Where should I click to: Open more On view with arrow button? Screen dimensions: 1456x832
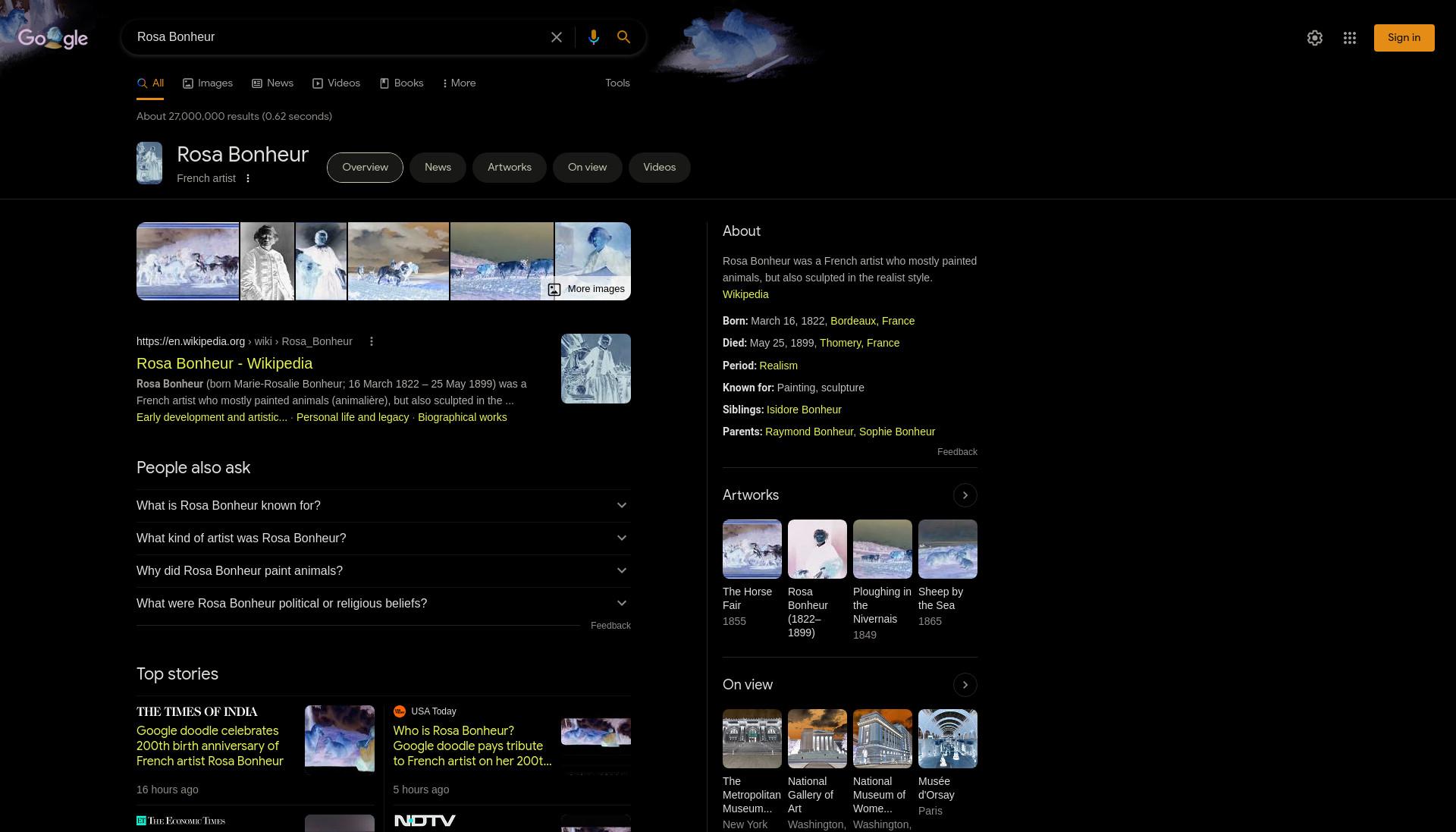click(x=965, y=685)
